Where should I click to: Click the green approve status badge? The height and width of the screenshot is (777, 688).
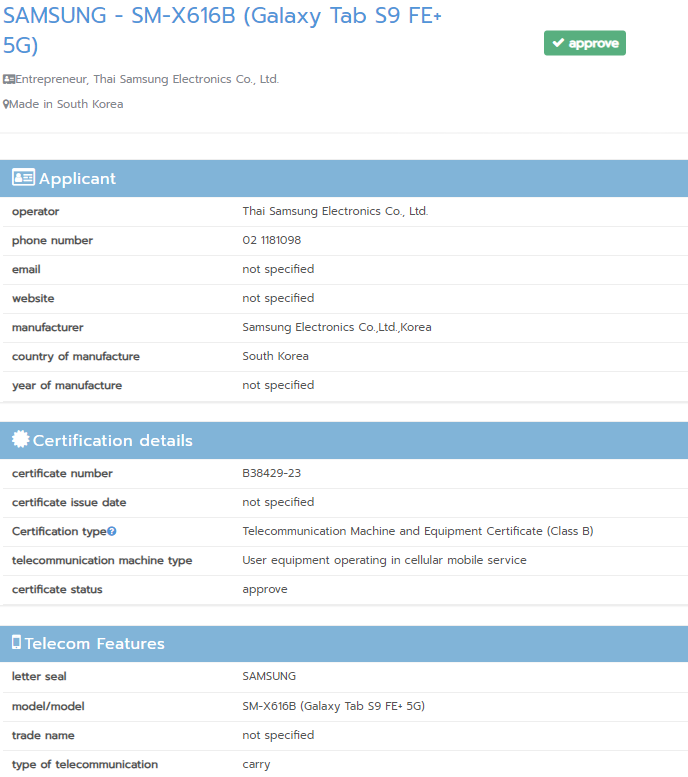[x=585, y=43]
